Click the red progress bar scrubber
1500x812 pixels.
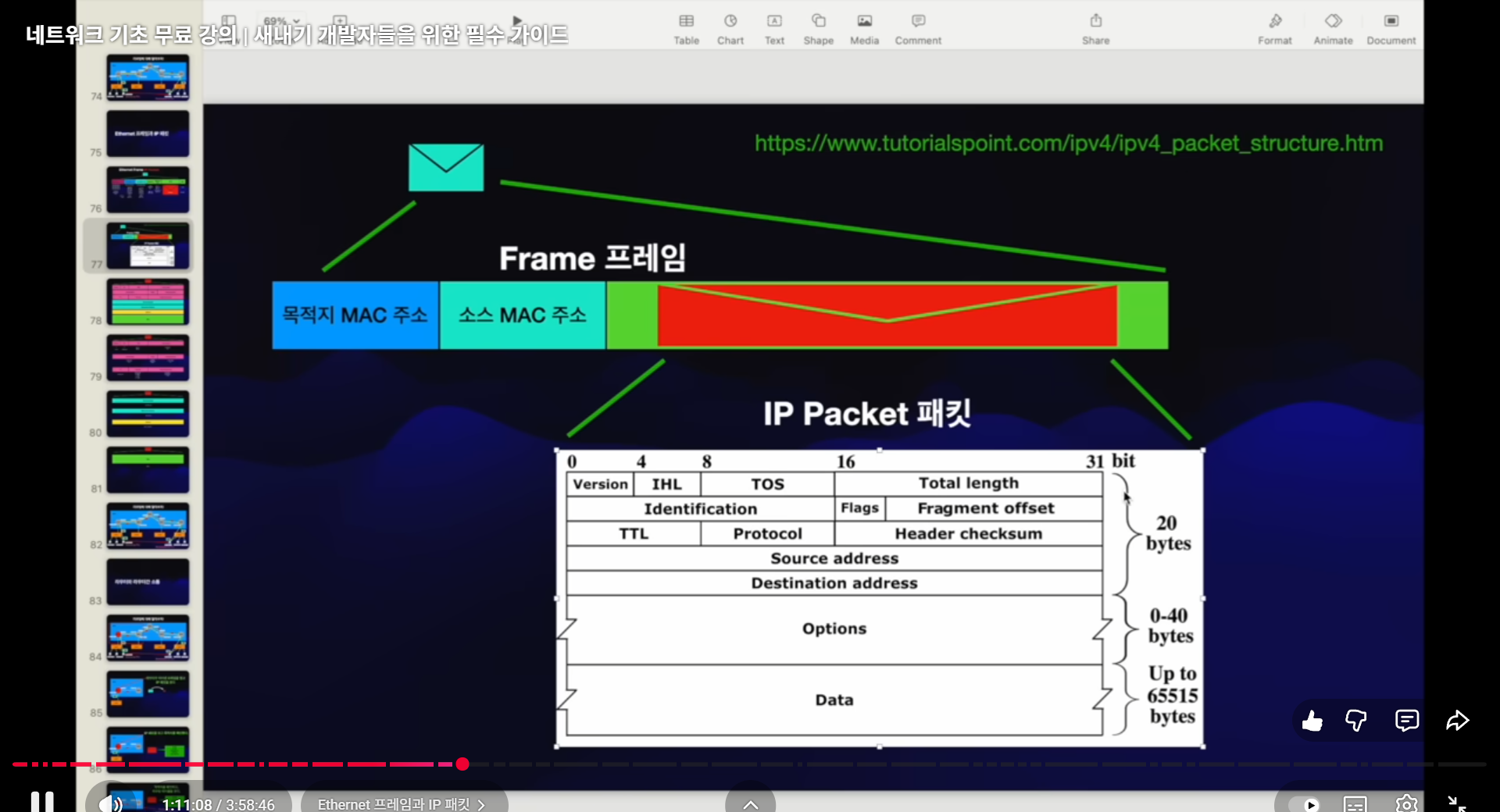[x=462, y=764]
